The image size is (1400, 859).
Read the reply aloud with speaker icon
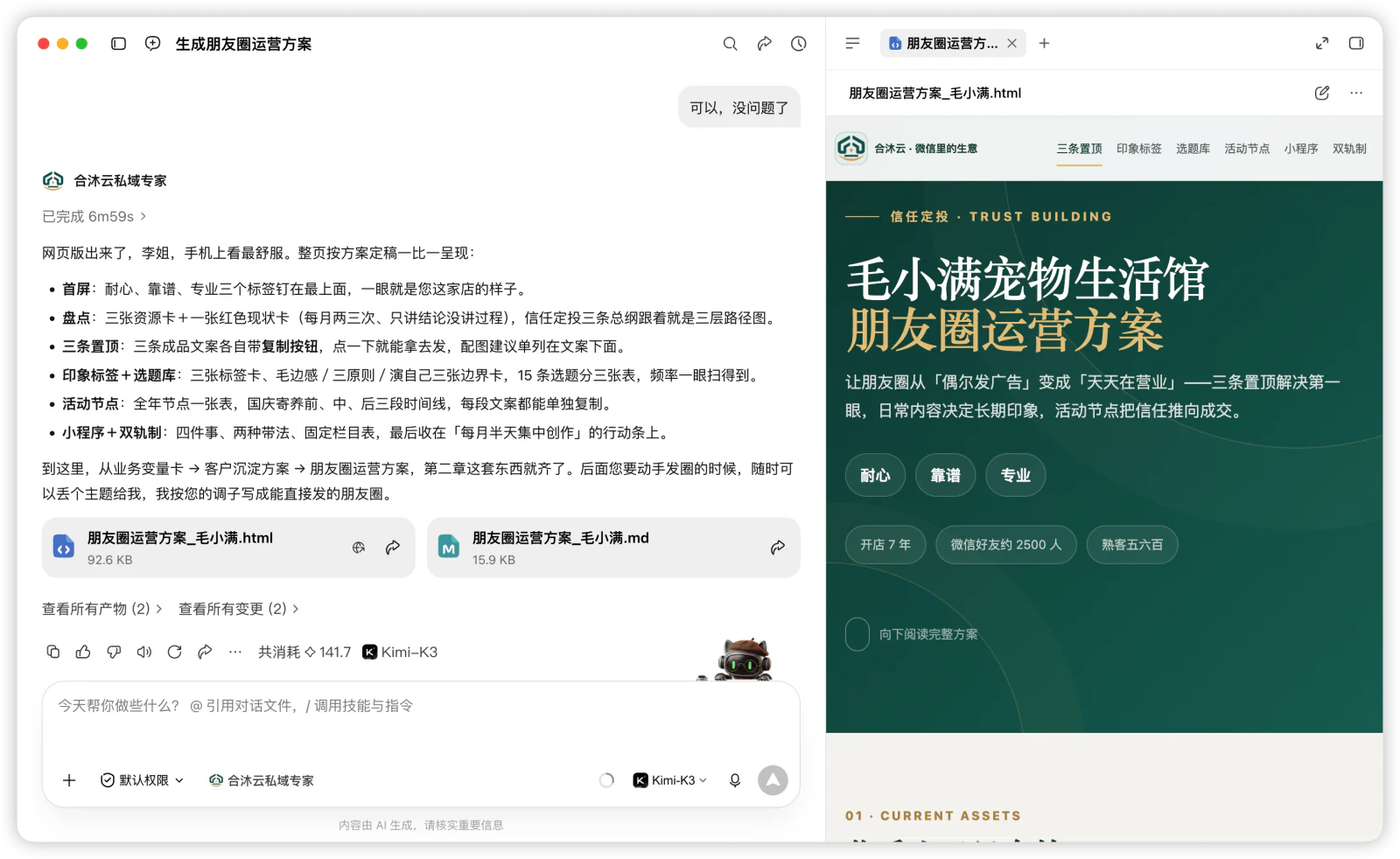pyautogui.click(x=144, y=652)
